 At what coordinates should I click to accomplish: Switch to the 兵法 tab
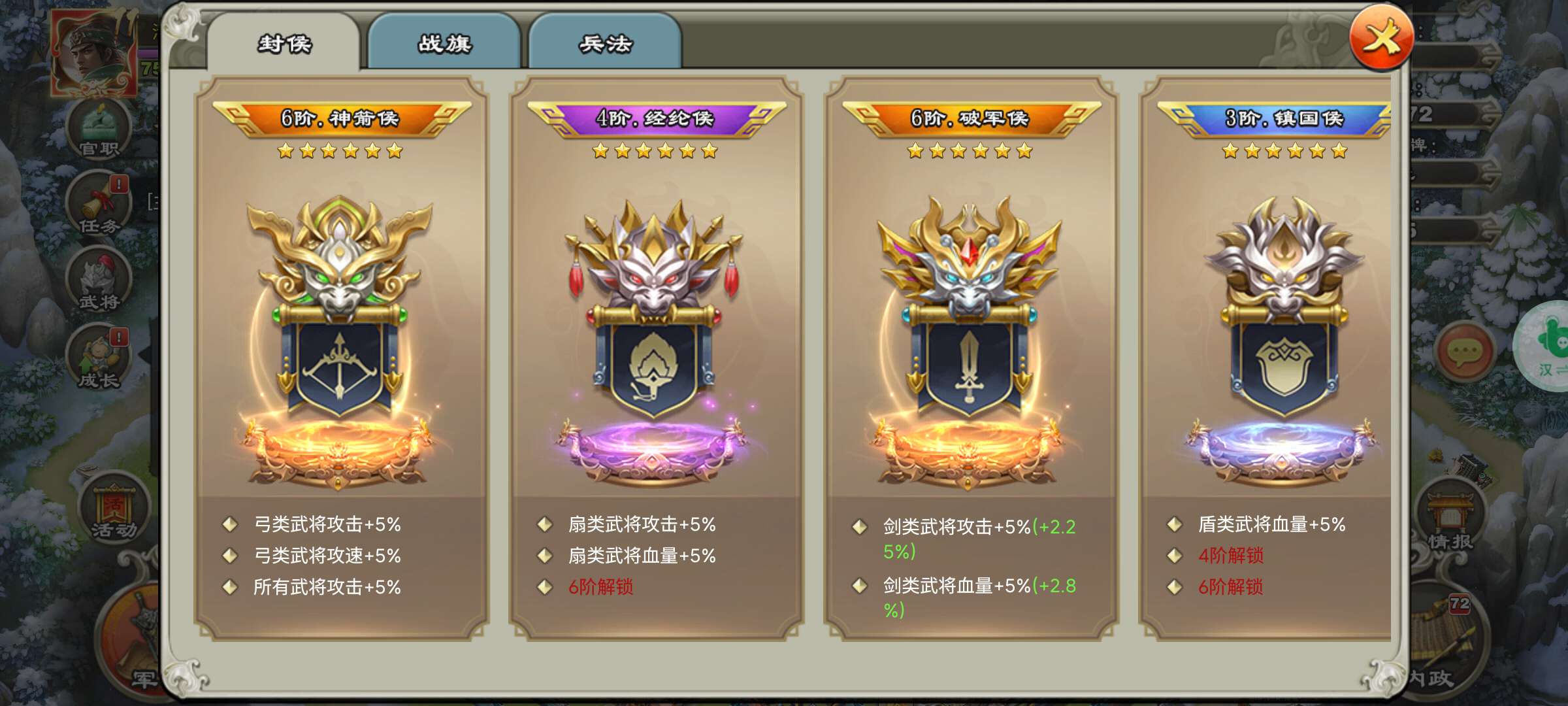[605, 43]
